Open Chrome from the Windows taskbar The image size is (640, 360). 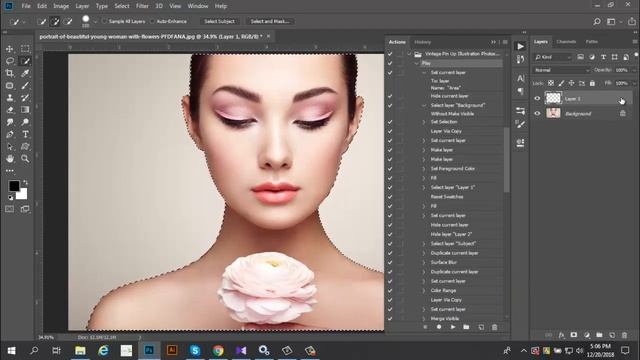218,350
